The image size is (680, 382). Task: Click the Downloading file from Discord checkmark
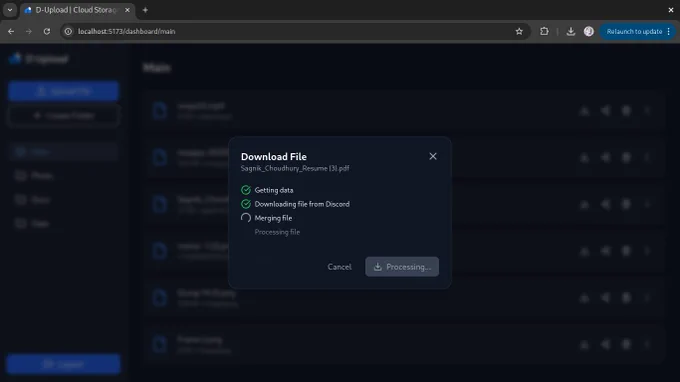coord(246,204)
